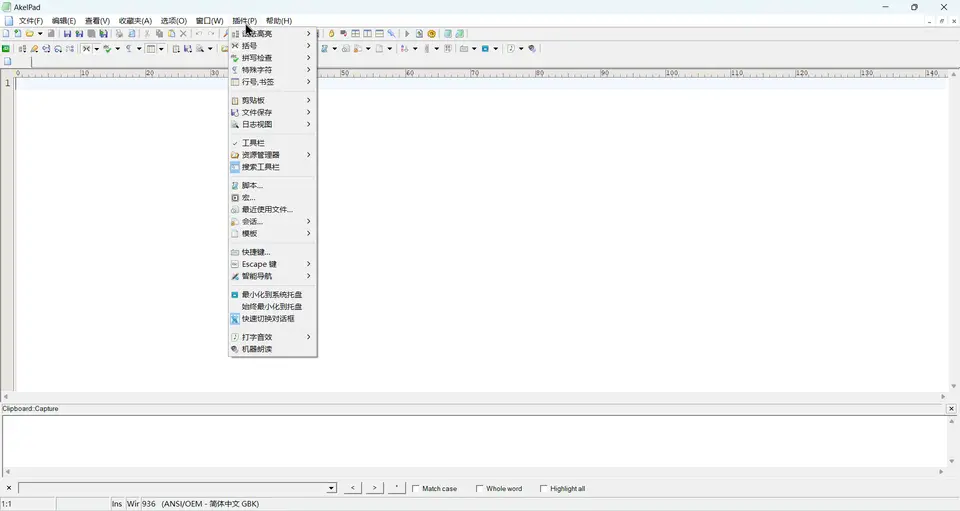The image size is (960, 511).
Task: Click the Cut scissors toolbar icon
Action: point(147,34)
